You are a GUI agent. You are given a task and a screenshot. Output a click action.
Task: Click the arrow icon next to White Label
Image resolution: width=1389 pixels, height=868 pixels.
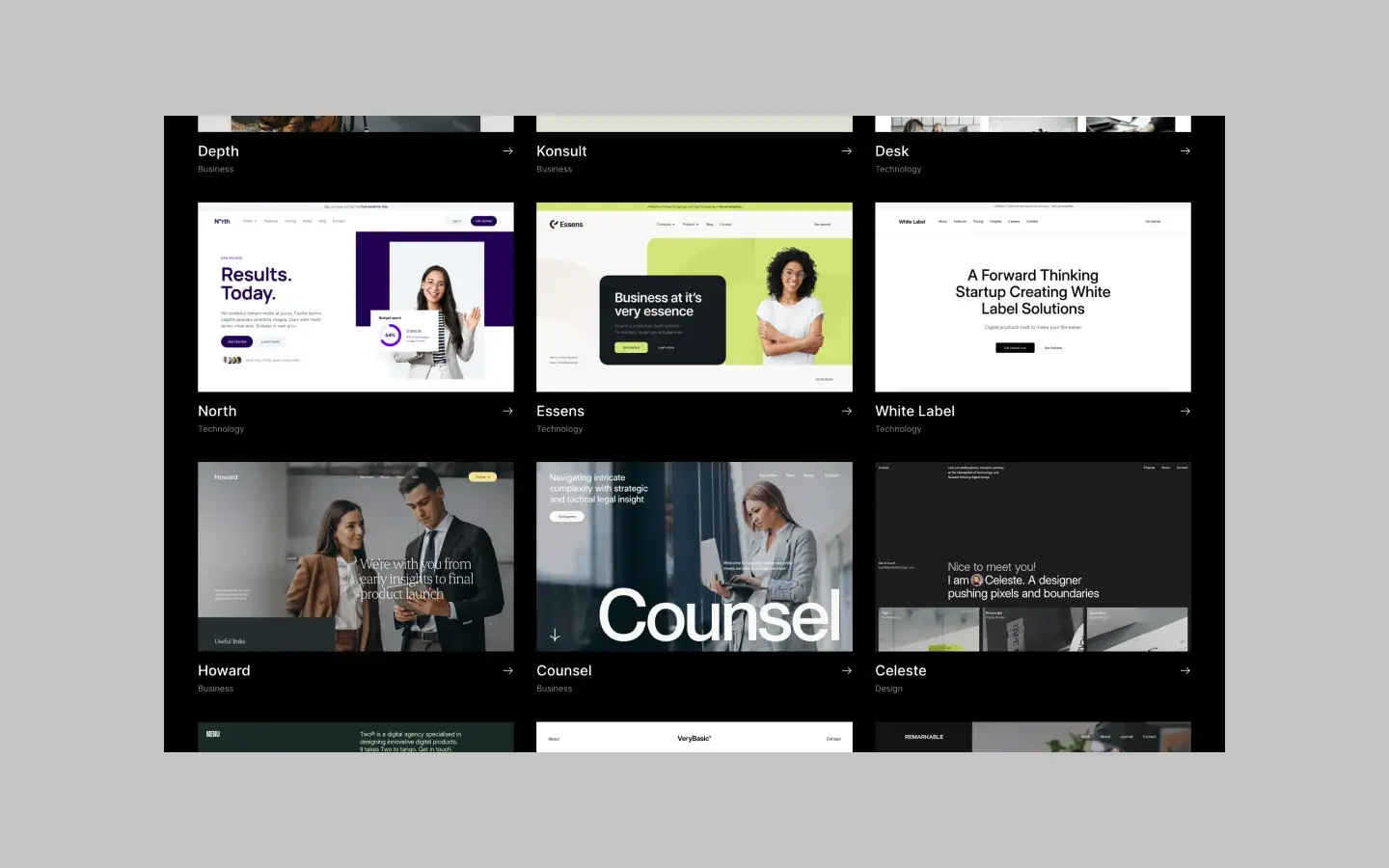(1185, 411)
